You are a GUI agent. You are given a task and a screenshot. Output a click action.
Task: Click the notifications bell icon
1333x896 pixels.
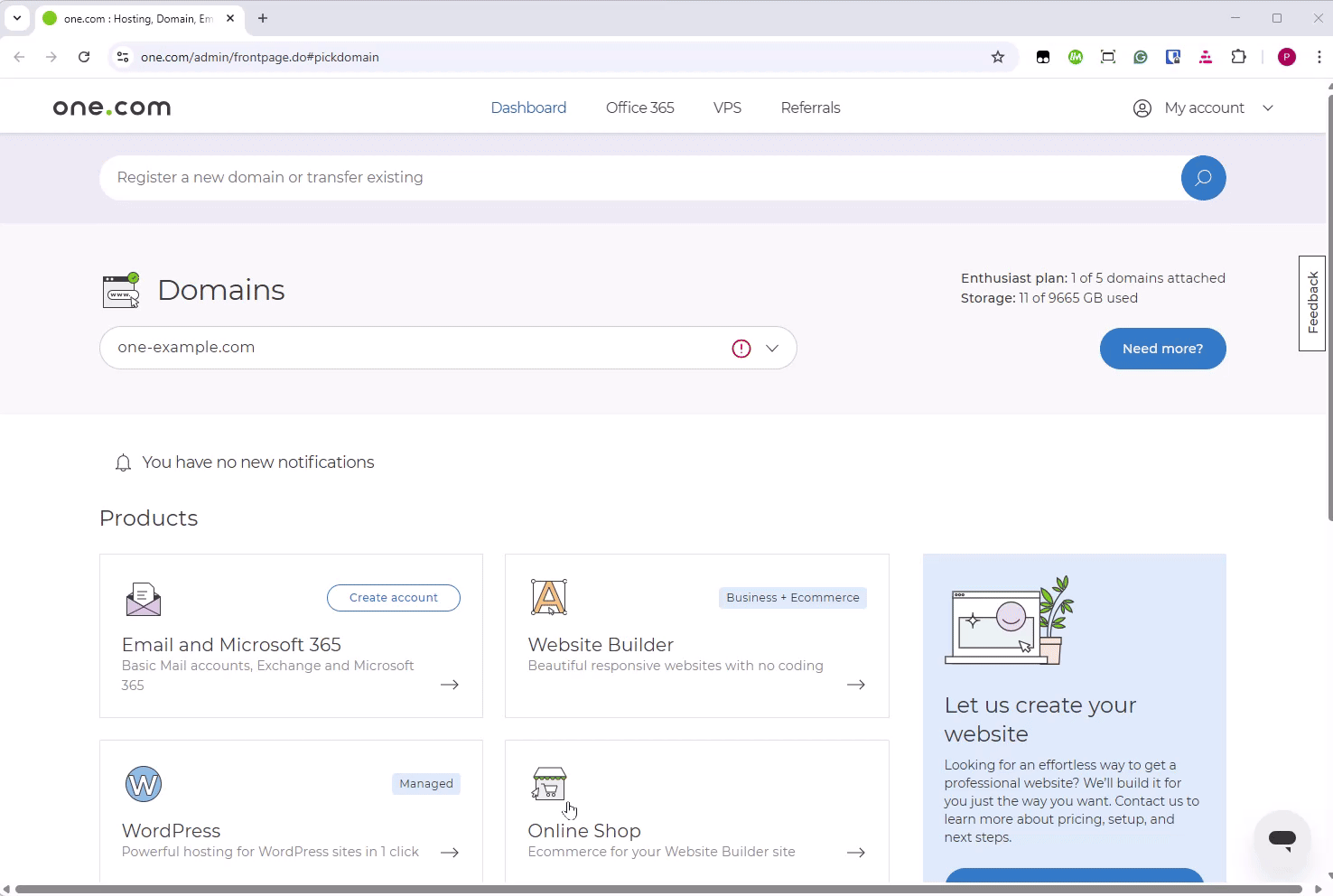[124, 462]
